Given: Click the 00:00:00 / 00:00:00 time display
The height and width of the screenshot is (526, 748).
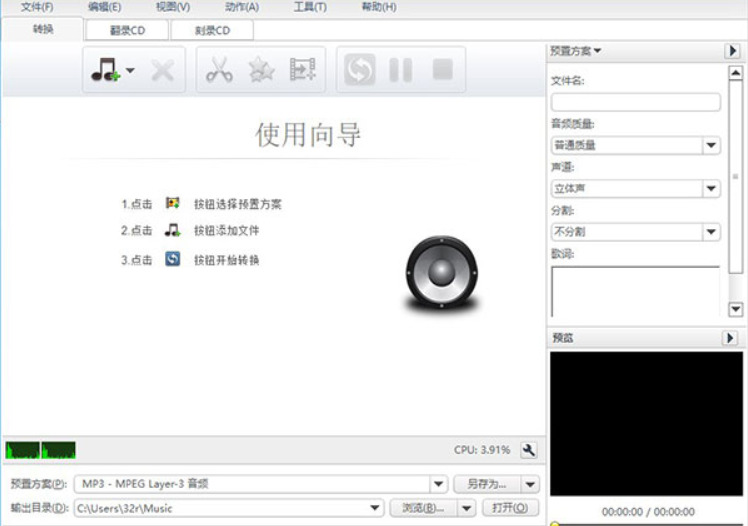Looking at the screenshot, I should tap(648, 512).
